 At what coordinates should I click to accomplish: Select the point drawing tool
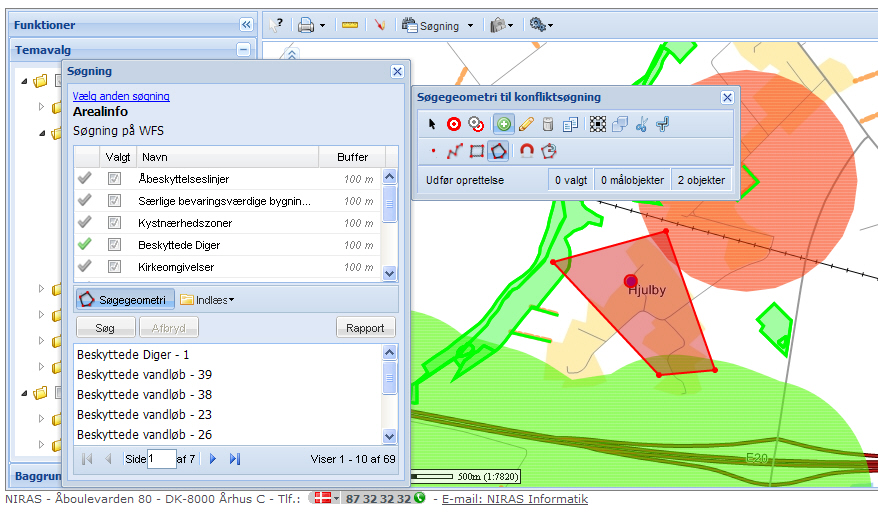(433, 151)
